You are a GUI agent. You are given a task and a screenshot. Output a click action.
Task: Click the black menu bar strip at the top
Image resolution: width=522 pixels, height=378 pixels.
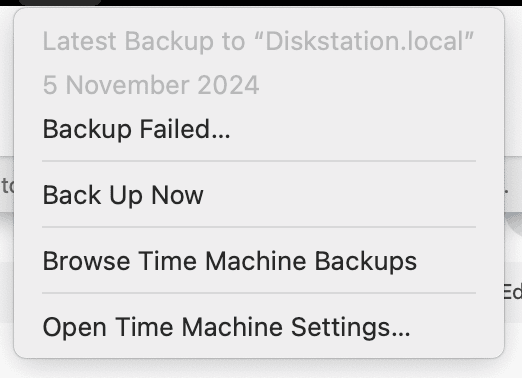tap(261, 3)
